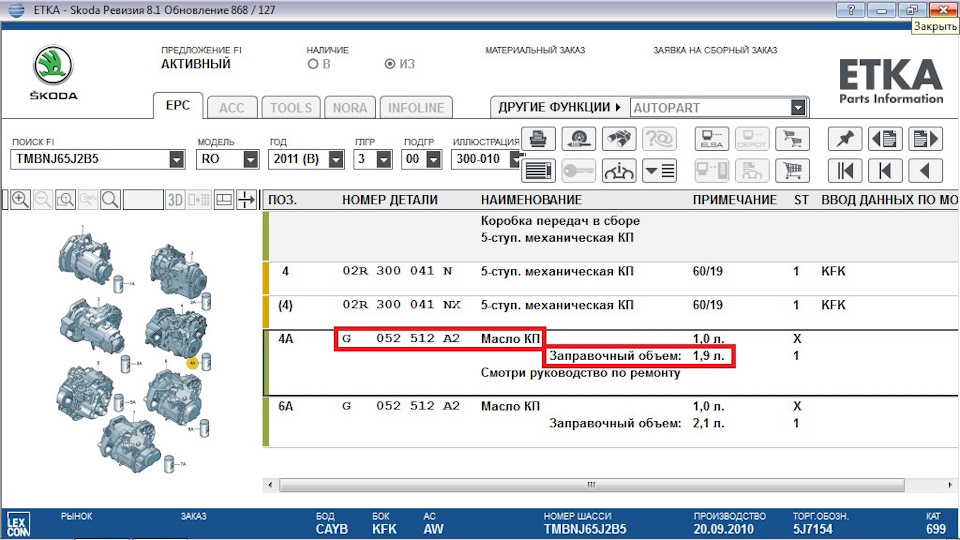This screenshot has height=540, width=960.
Task: Go to previous page with document-left arrow icon
Action: point(885,139)
